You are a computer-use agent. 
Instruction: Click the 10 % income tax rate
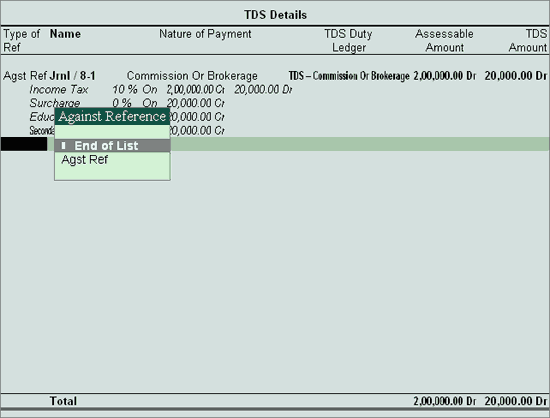tap(125, 90)
